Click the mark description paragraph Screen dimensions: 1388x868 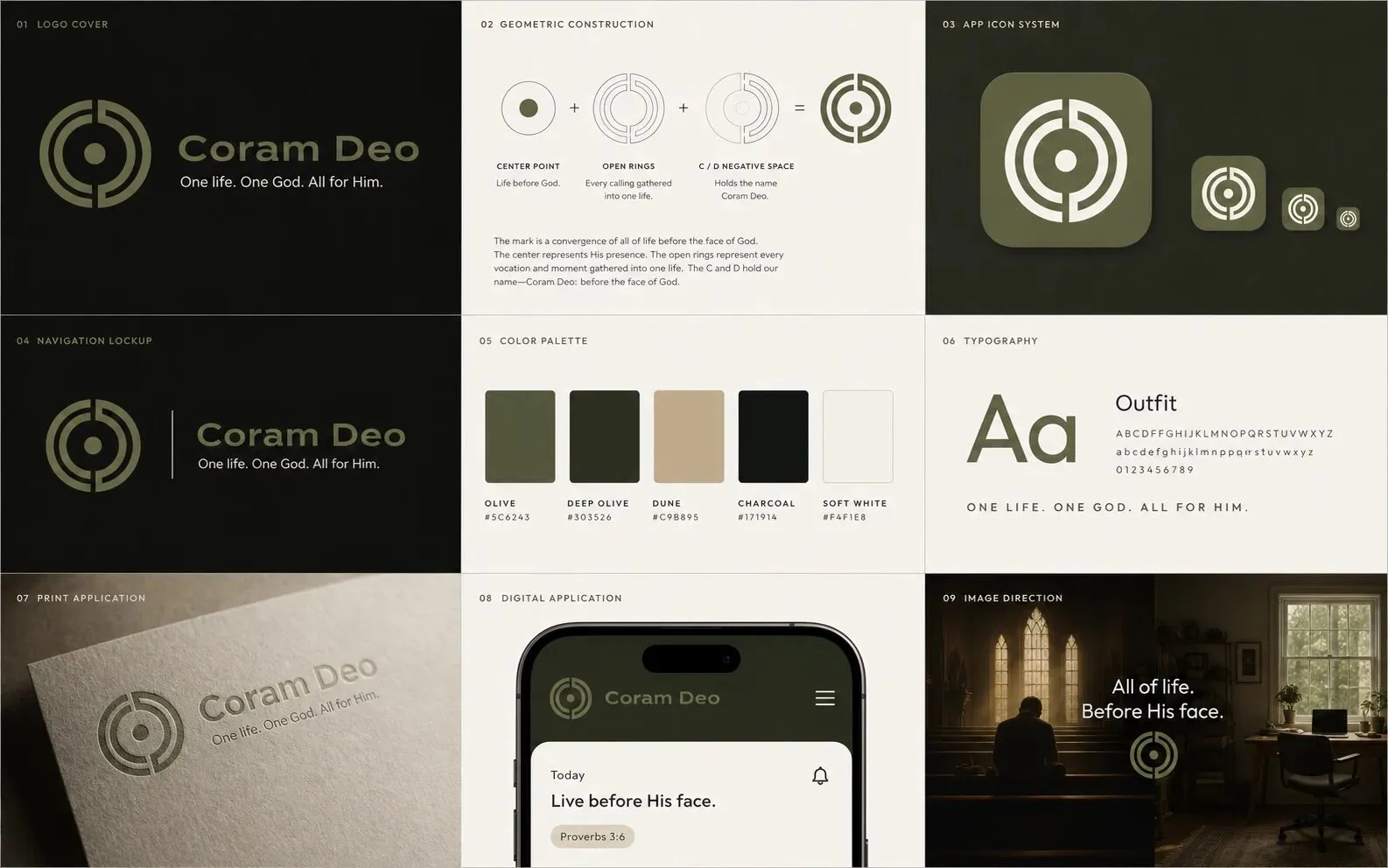[x=638, y=262]
